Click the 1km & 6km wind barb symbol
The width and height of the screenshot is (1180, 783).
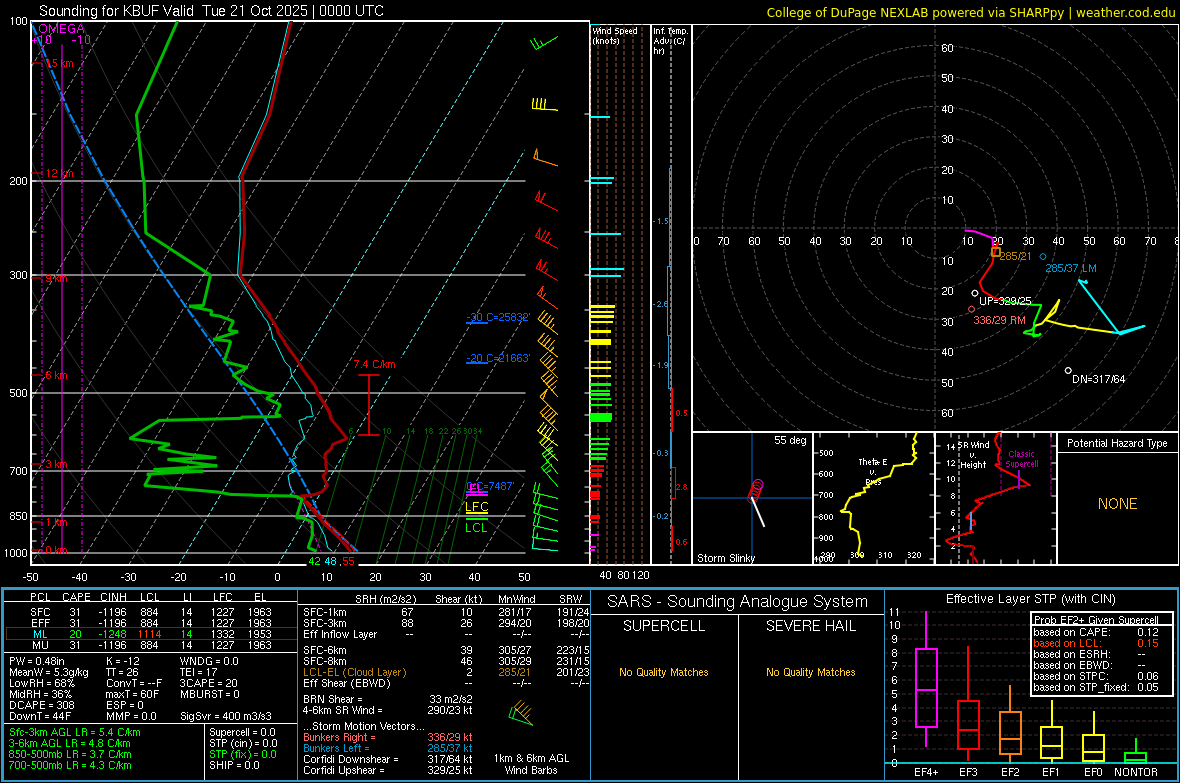[x=521, y=712]
